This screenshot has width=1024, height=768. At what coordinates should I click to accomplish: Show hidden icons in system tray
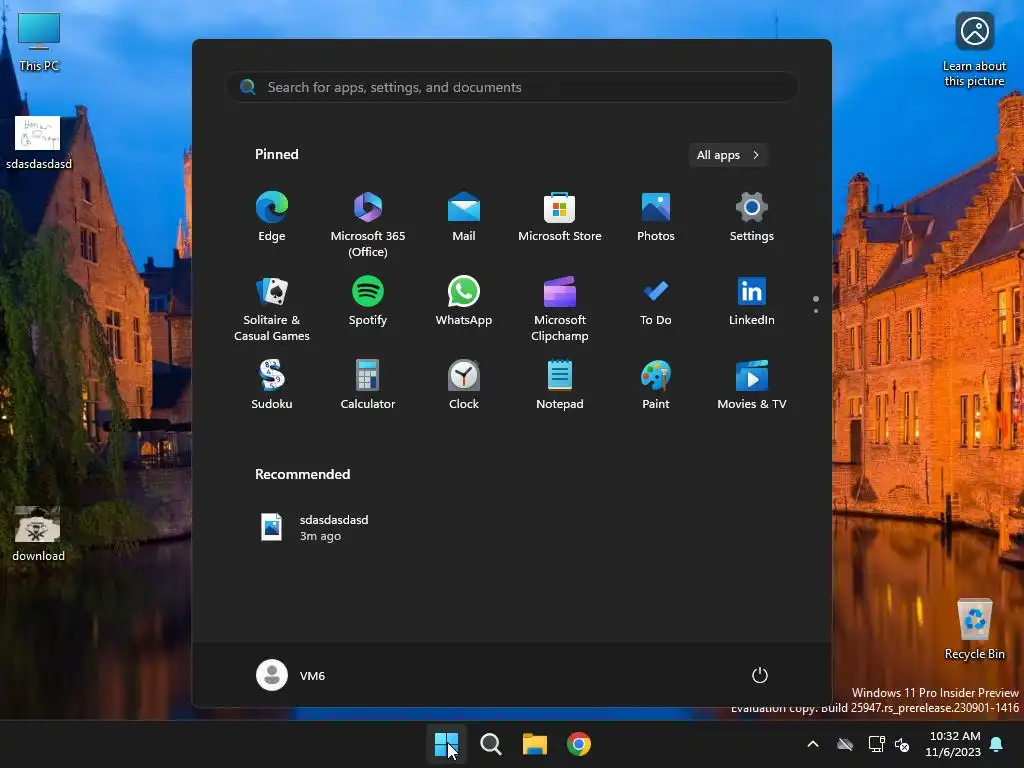click(813, 744)
